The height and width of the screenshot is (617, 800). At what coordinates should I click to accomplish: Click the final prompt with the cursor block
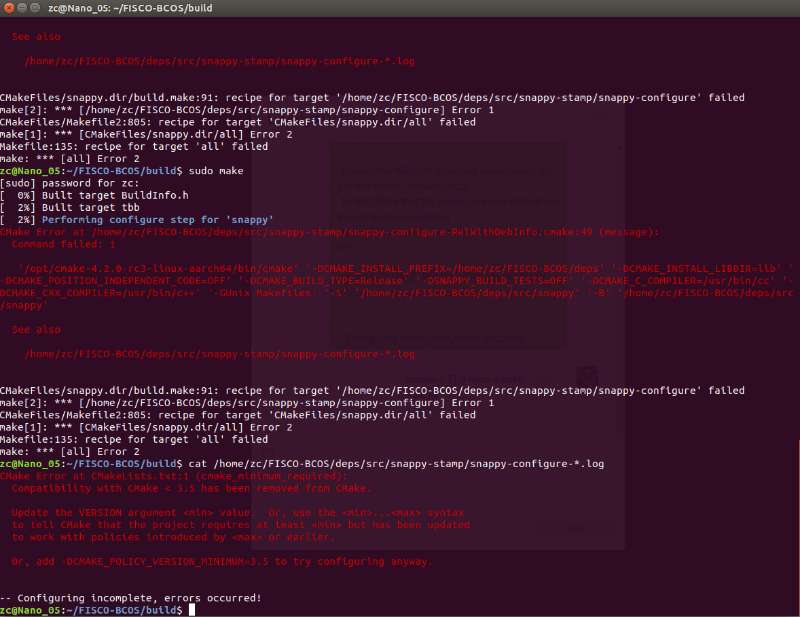[97, 610]
